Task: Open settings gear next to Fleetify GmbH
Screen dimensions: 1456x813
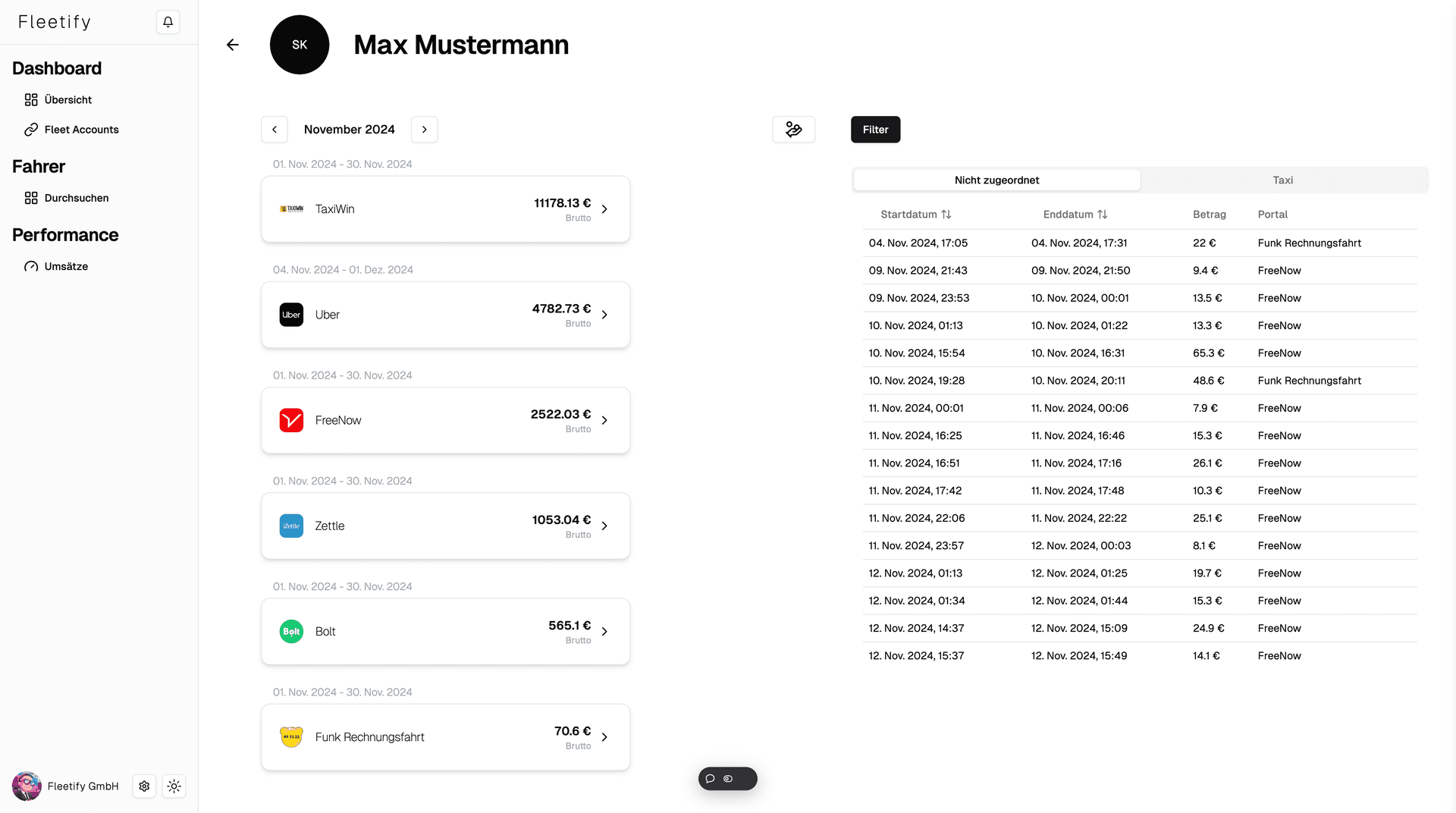Action: [x=144, y=786]
